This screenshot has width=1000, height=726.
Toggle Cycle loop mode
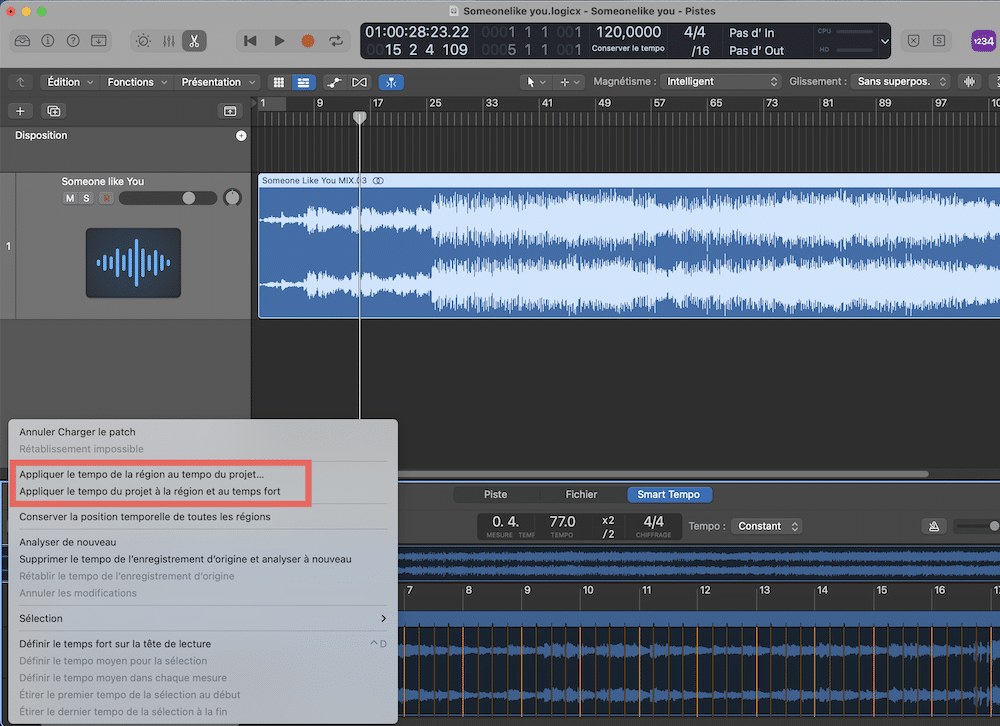pos(336,41)
